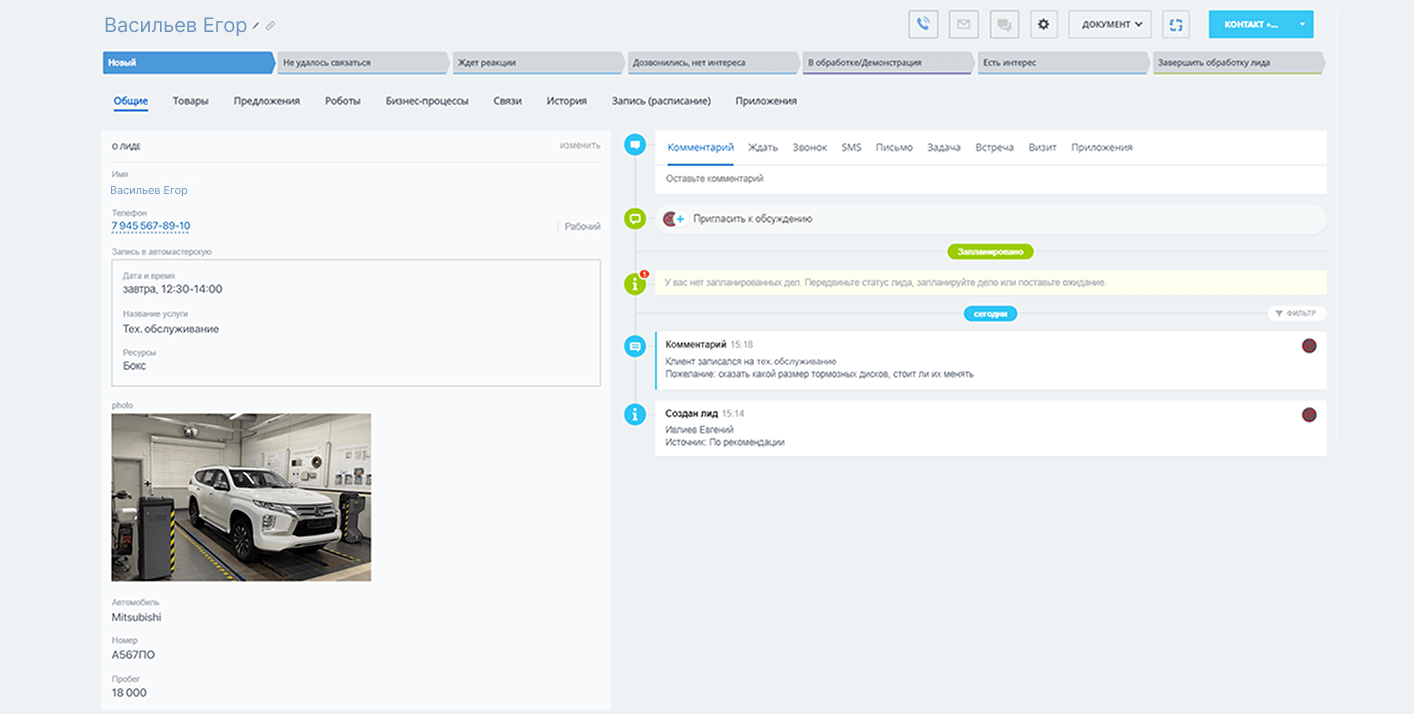Click the 'Оставьте комментарий' input field
The width and height of the screenshot is (1414, 714).
pos(990,179)
